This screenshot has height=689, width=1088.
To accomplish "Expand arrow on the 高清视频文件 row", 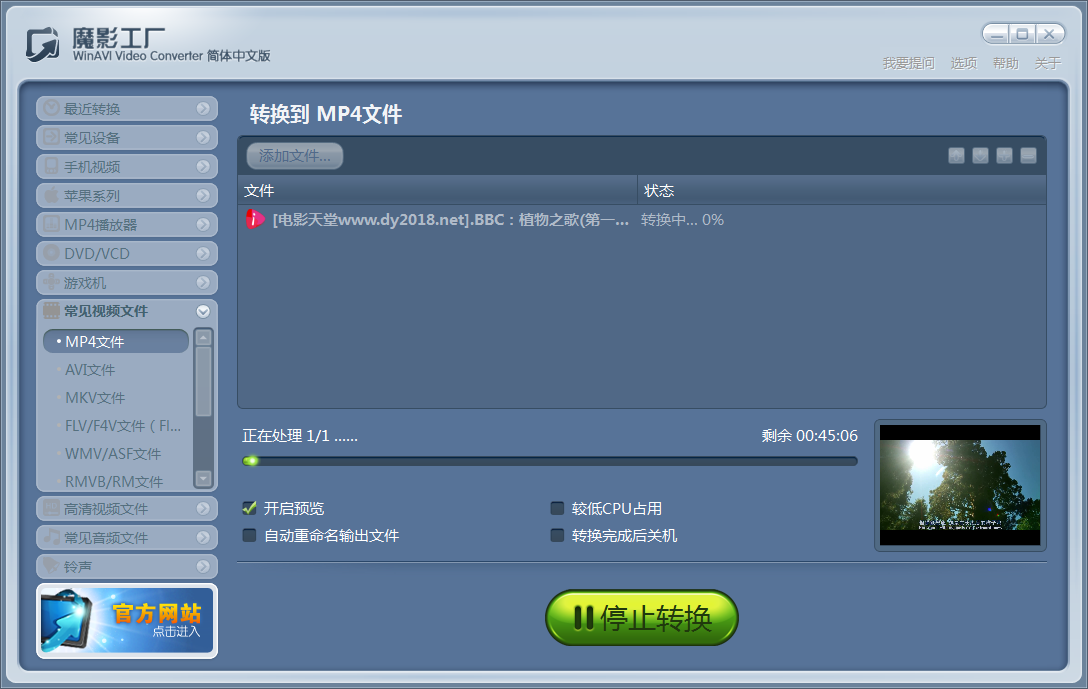I will [203, 509].
